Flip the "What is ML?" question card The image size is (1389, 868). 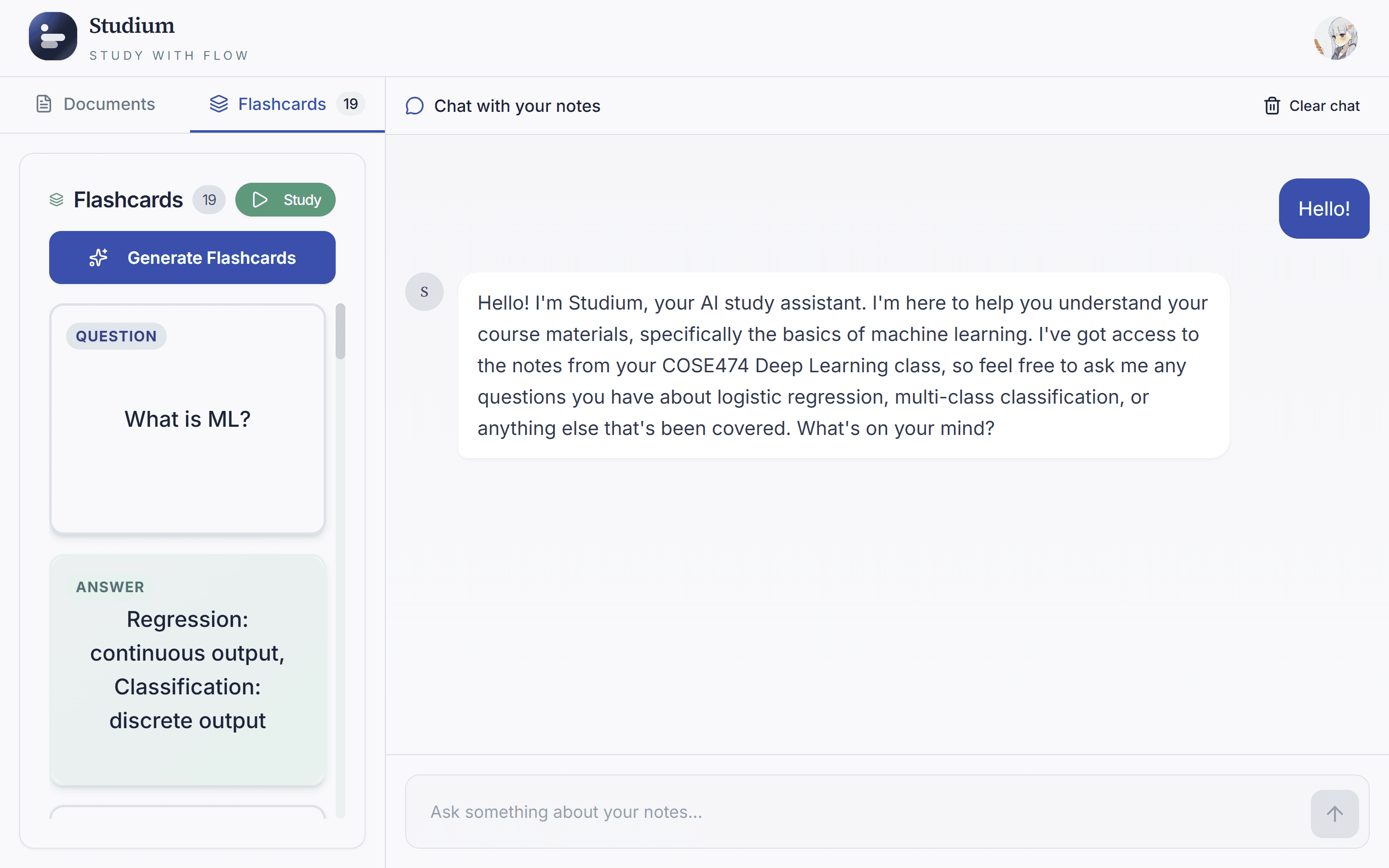point(188,419)
